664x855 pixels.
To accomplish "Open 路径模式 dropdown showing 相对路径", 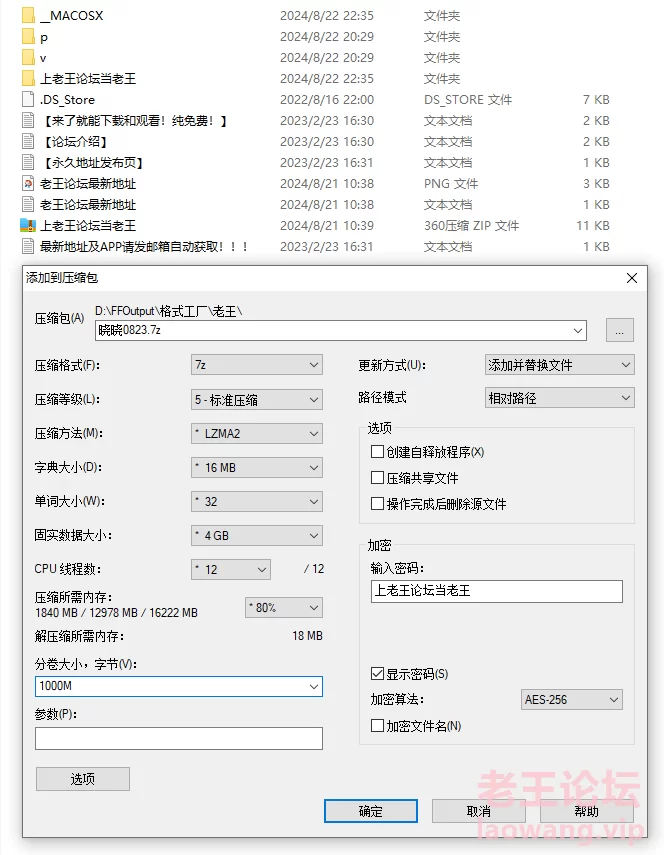I will [x=559, y=398].
